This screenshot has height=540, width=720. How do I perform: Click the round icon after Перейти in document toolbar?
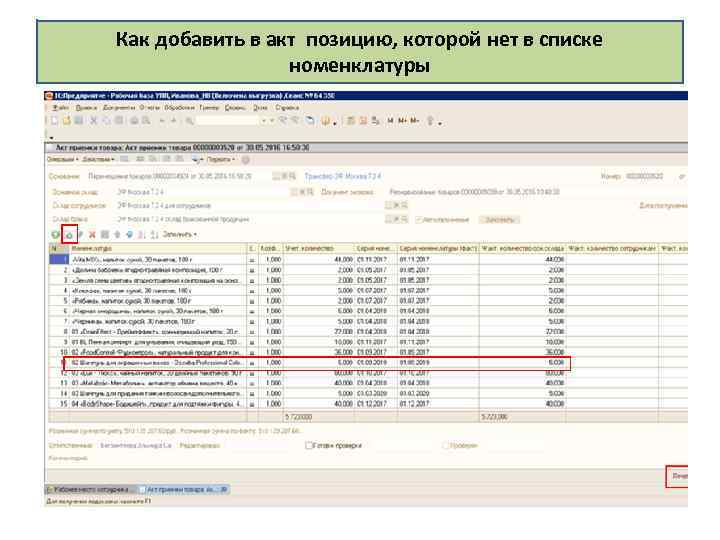[x=246, y=160]
